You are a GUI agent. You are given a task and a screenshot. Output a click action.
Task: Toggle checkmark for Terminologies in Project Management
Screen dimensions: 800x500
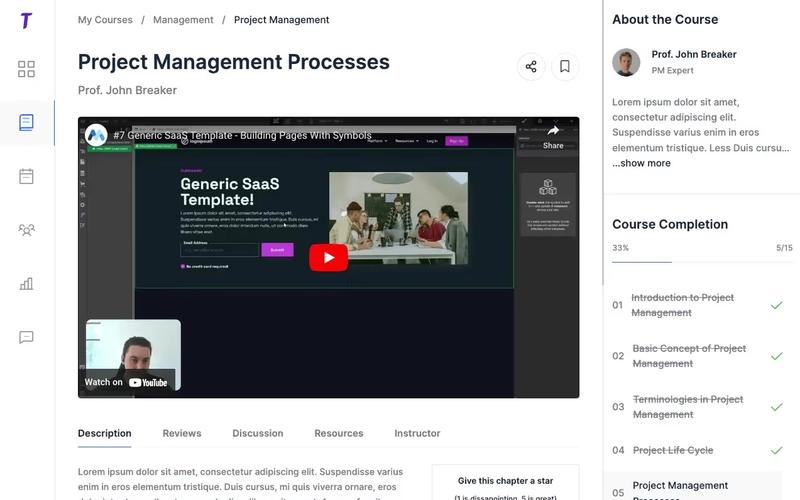777,407
